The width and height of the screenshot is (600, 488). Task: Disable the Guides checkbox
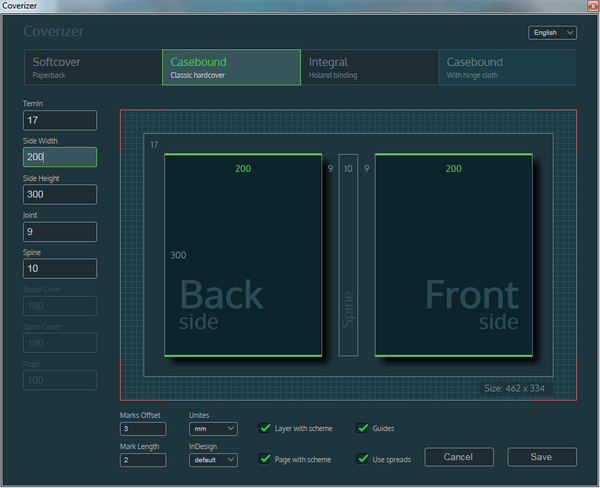pos(362,428)
